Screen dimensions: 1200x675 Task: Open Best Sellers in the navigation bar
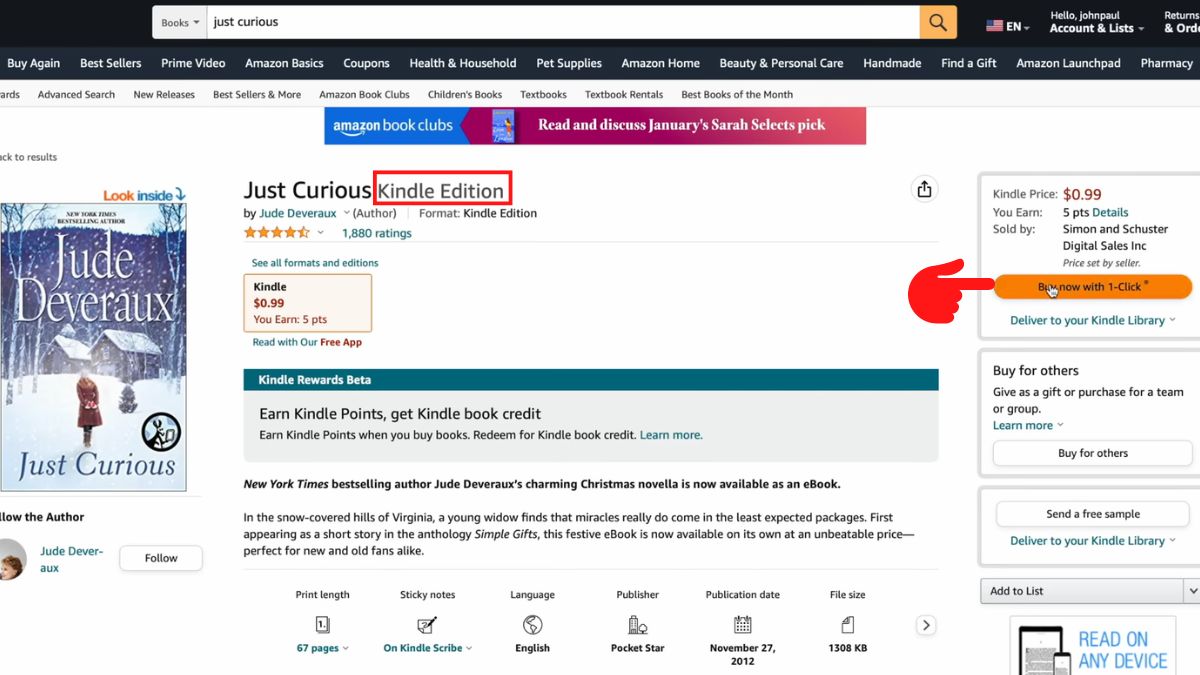[x=111, y=63]
